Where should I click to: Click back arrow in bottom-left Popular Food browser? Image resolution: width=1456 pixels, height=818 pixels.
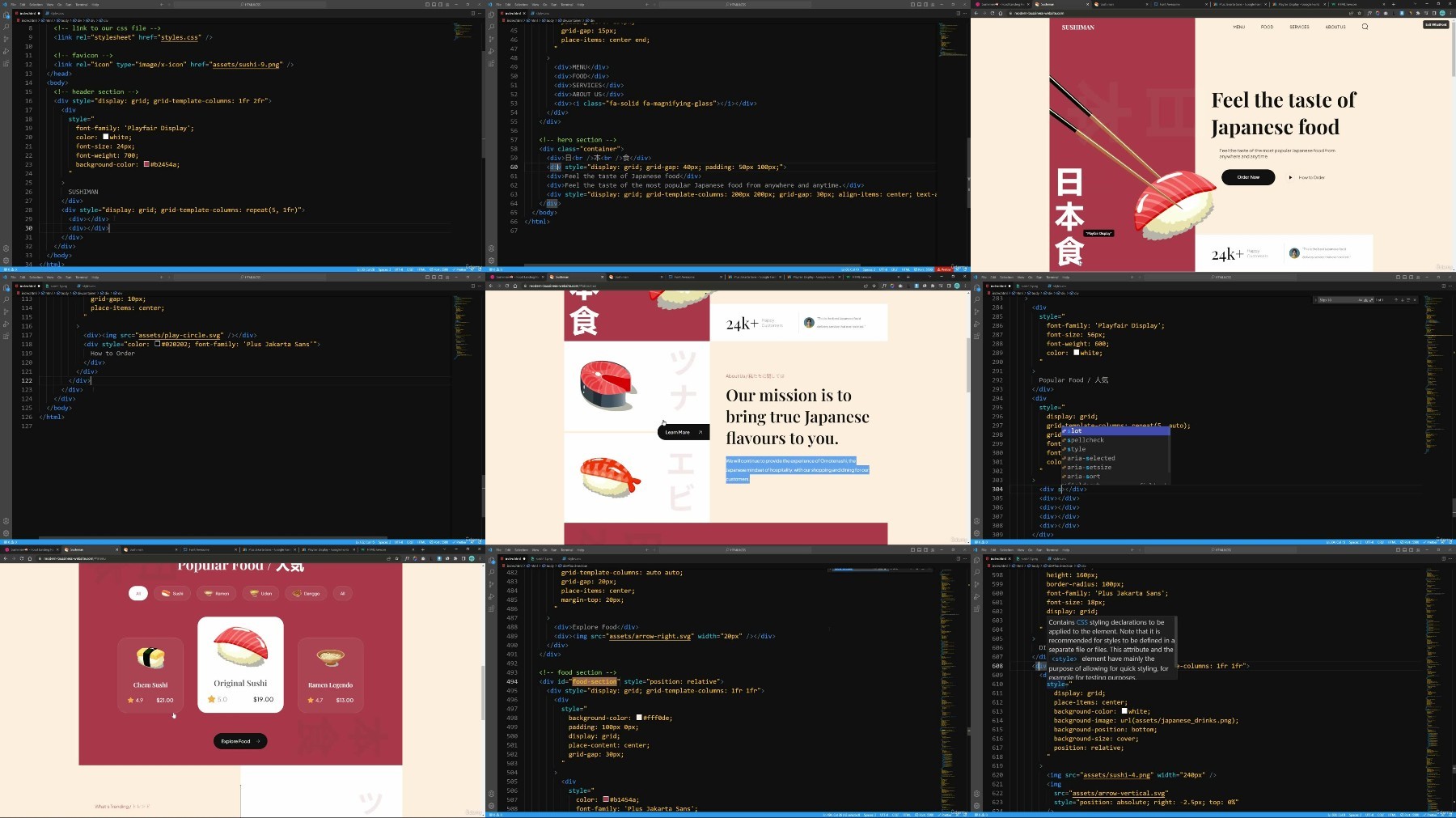[7, 558]
